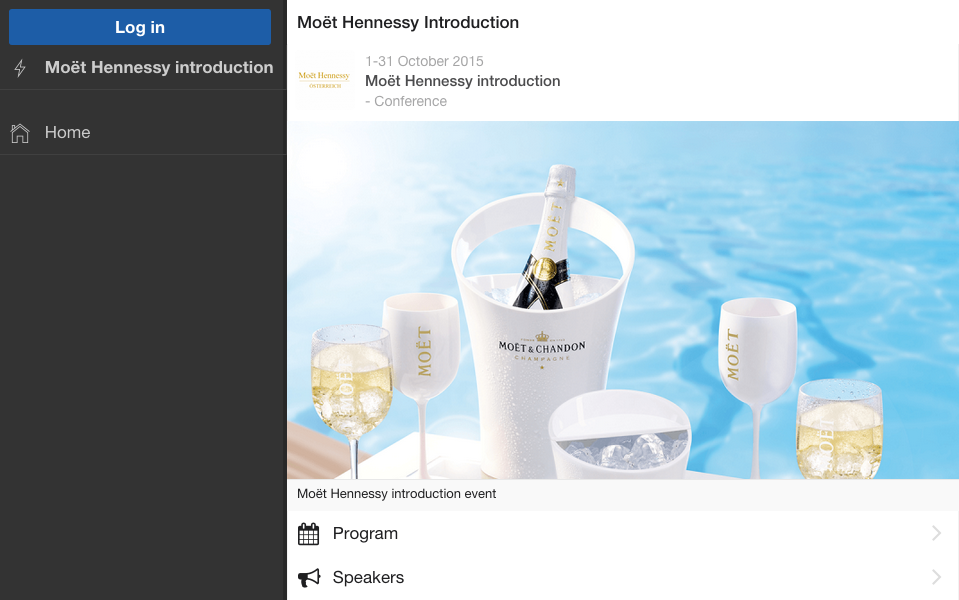Open the Program section
959x600 pixels.
(x=623, y=533)
